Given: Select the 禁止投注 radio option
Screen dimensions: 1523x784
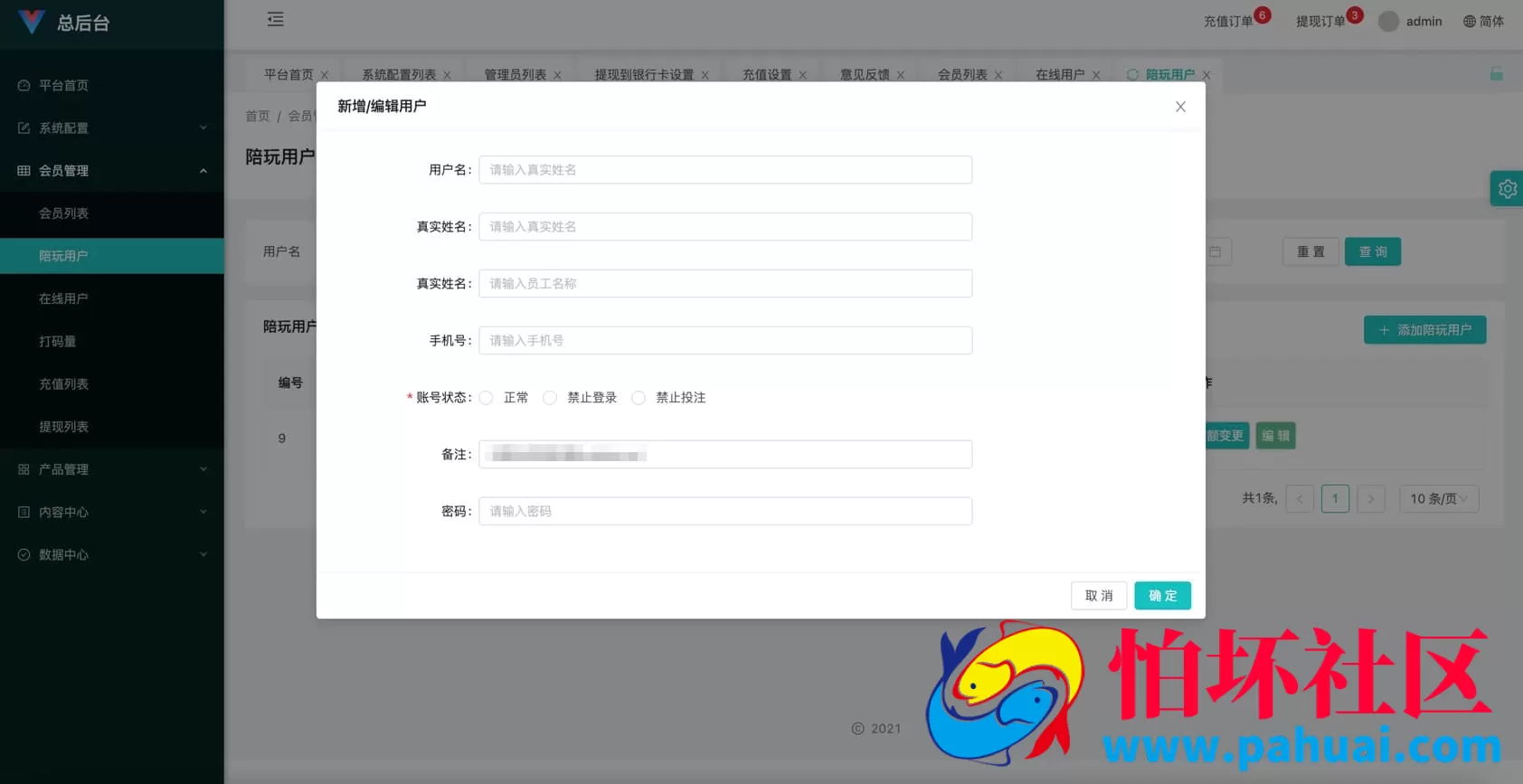Looking at the screenshot, I should pyautogui.click(x=639, y=398).
